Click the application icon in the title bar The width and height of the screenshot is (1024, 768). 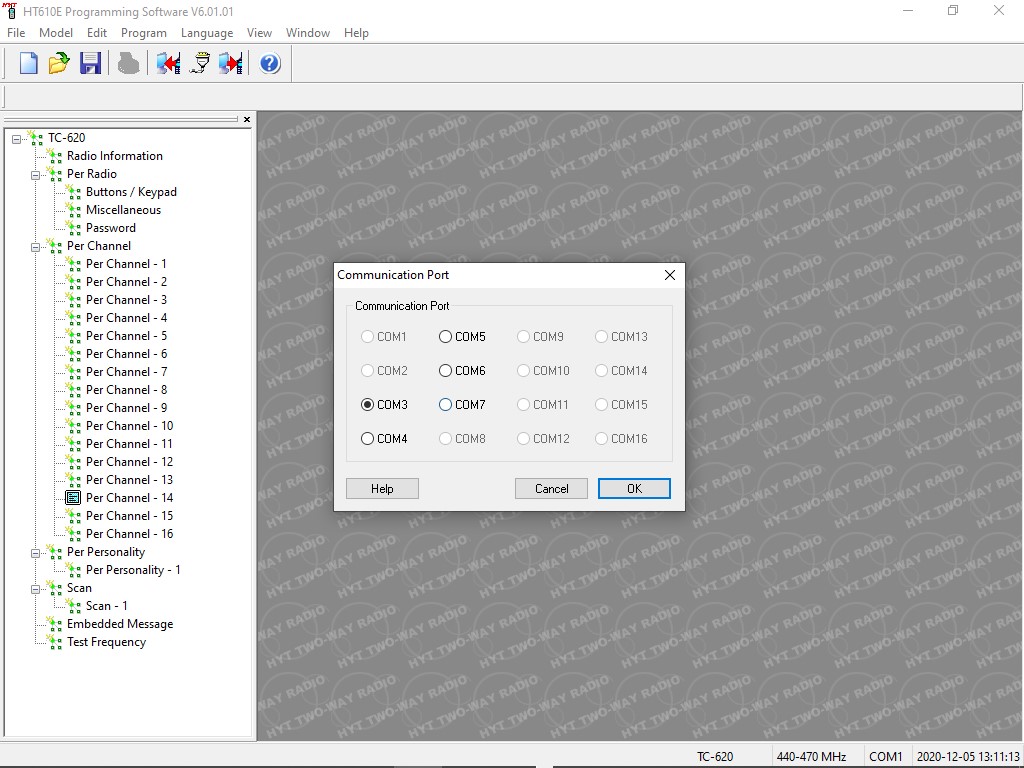click(10, 11)
